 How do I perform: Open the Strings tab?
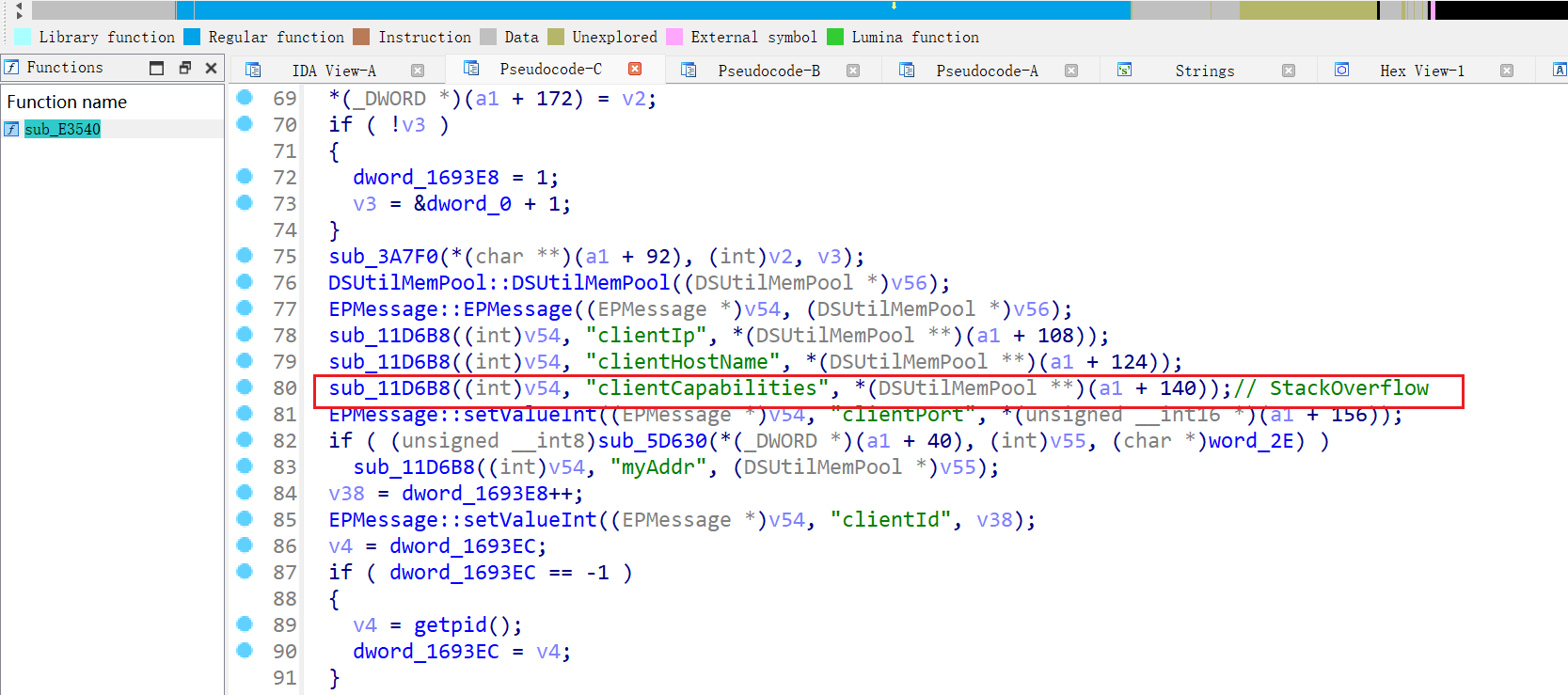1204,71
